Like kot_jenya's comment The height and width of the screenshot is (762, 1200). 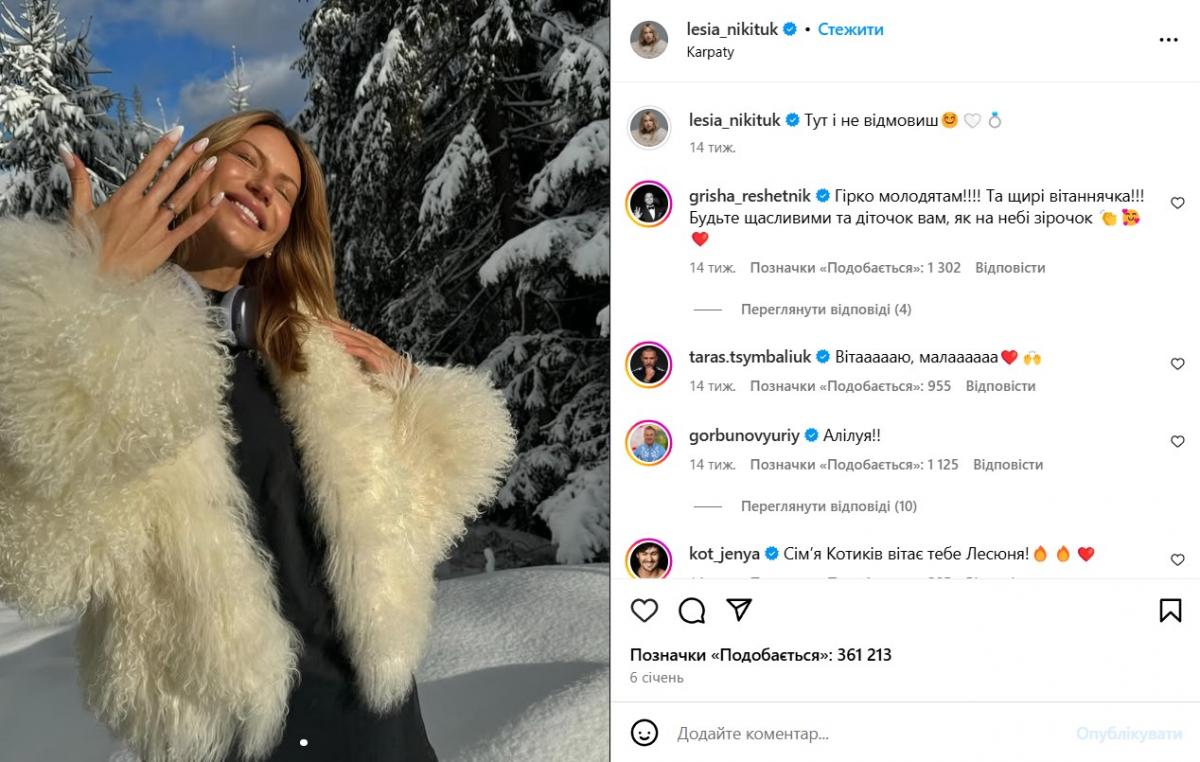coord(1177,560)
